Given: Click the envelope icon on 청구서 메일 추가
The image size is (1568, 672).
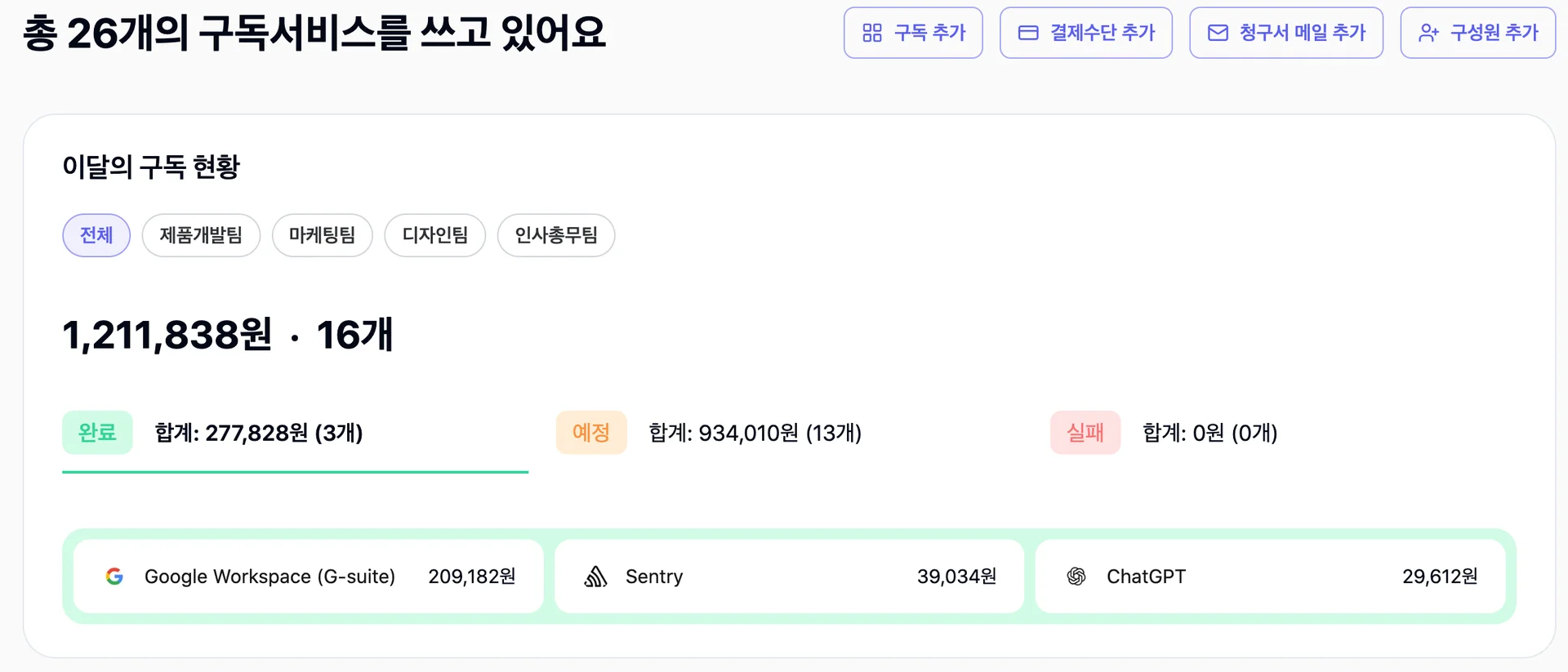Looking at the screenshot, I should pos(1217,33).
